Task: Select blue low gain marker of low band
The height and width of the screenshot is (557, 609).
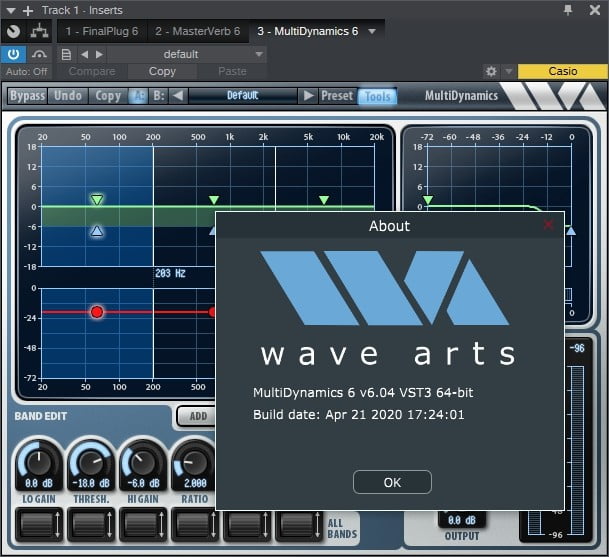Action: (97, 231)
